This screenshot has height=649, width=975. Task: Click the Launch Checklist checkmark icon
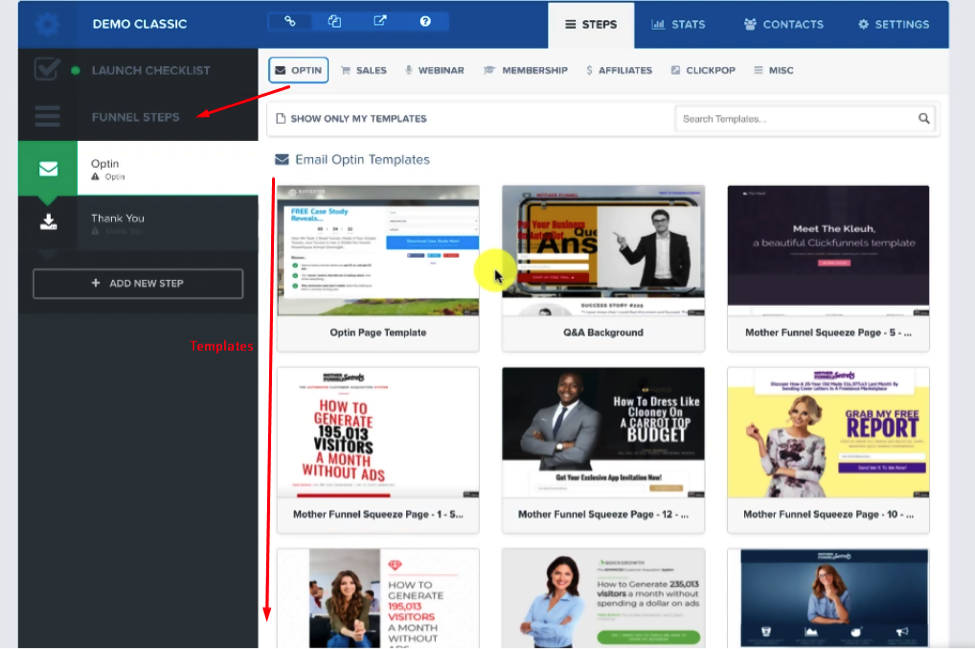tap(47, 70)
